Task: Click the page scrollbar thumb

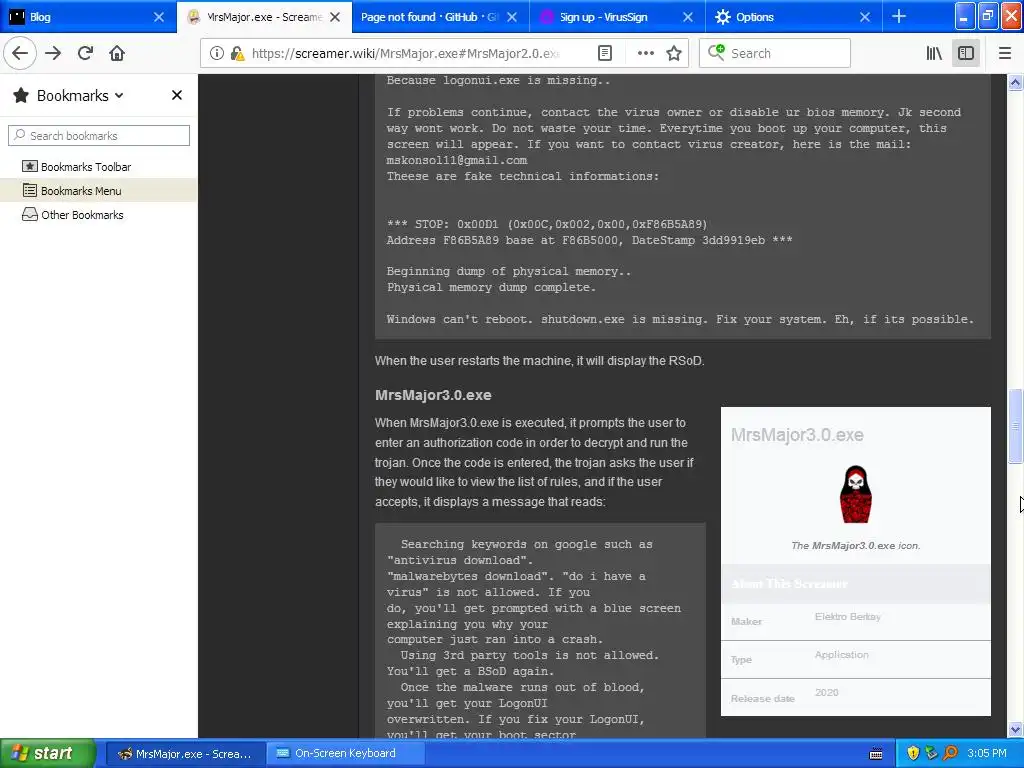Action: (1016, 426)
